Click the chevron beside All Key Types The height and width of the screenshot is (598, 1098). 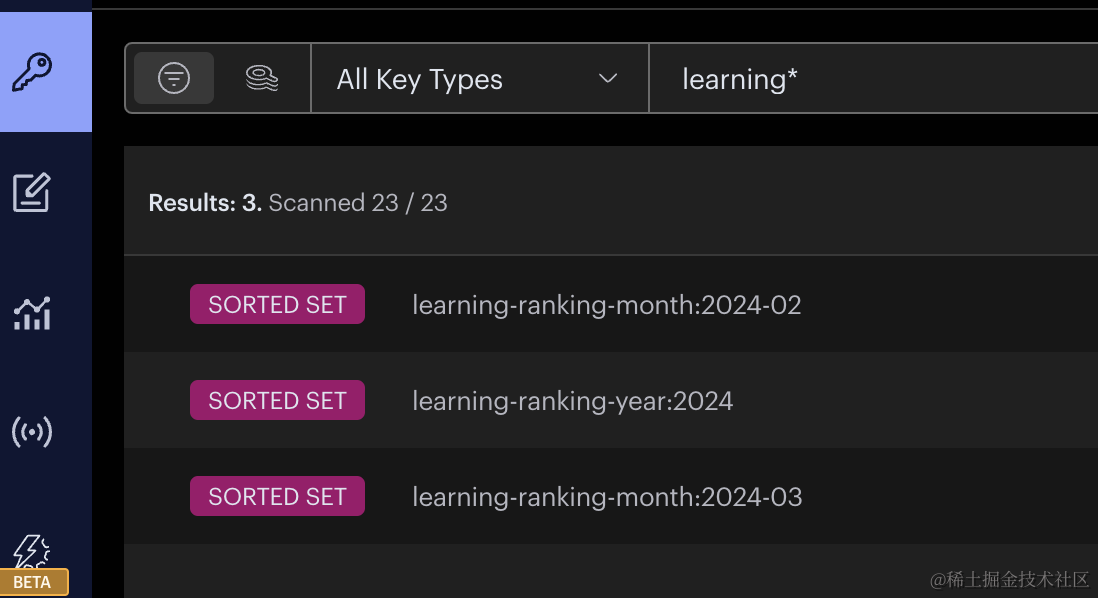coord(607,79)
